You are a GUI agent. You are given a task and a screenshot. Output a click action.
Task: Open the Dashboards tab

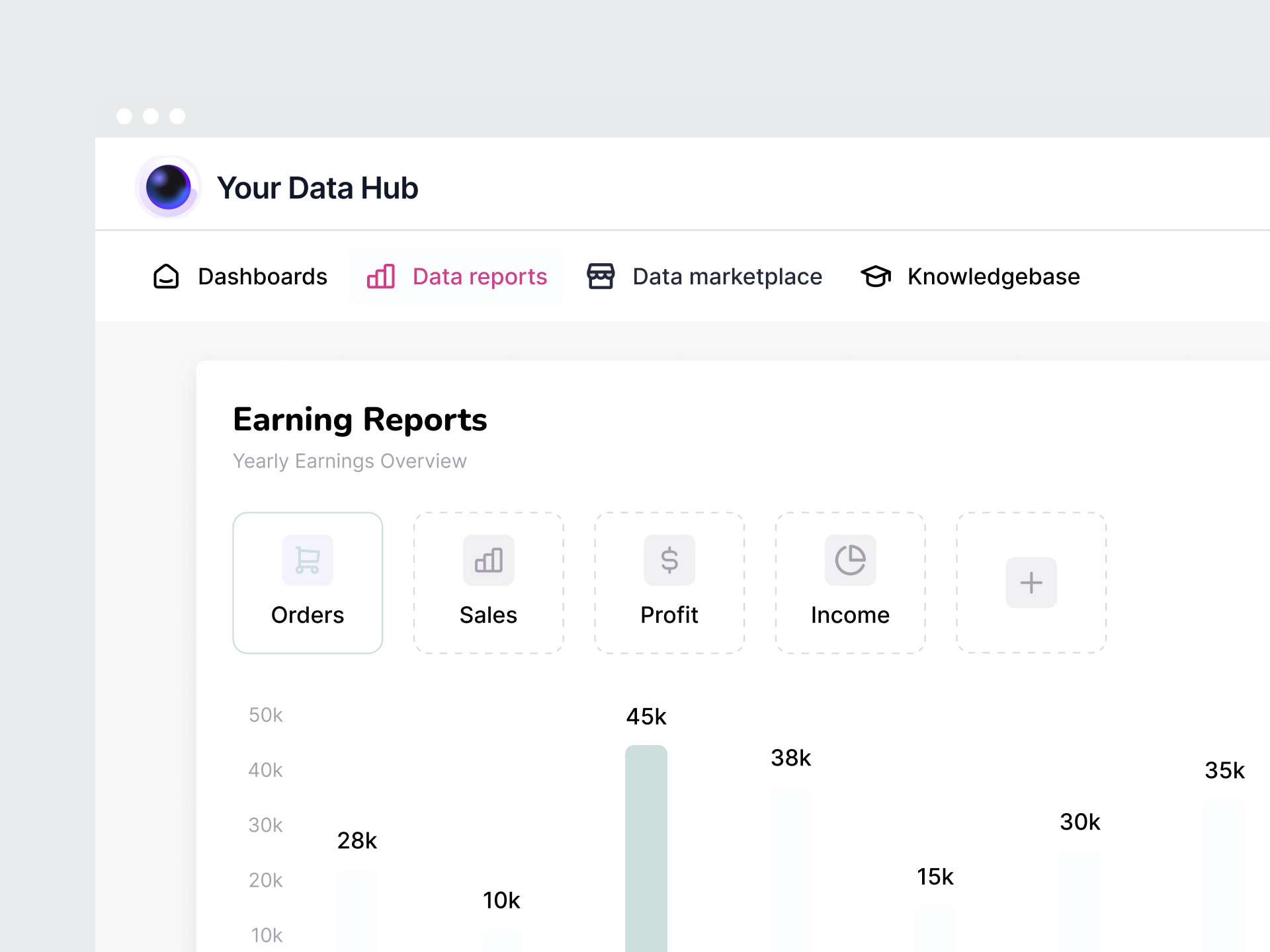click(x=263, y=276)
